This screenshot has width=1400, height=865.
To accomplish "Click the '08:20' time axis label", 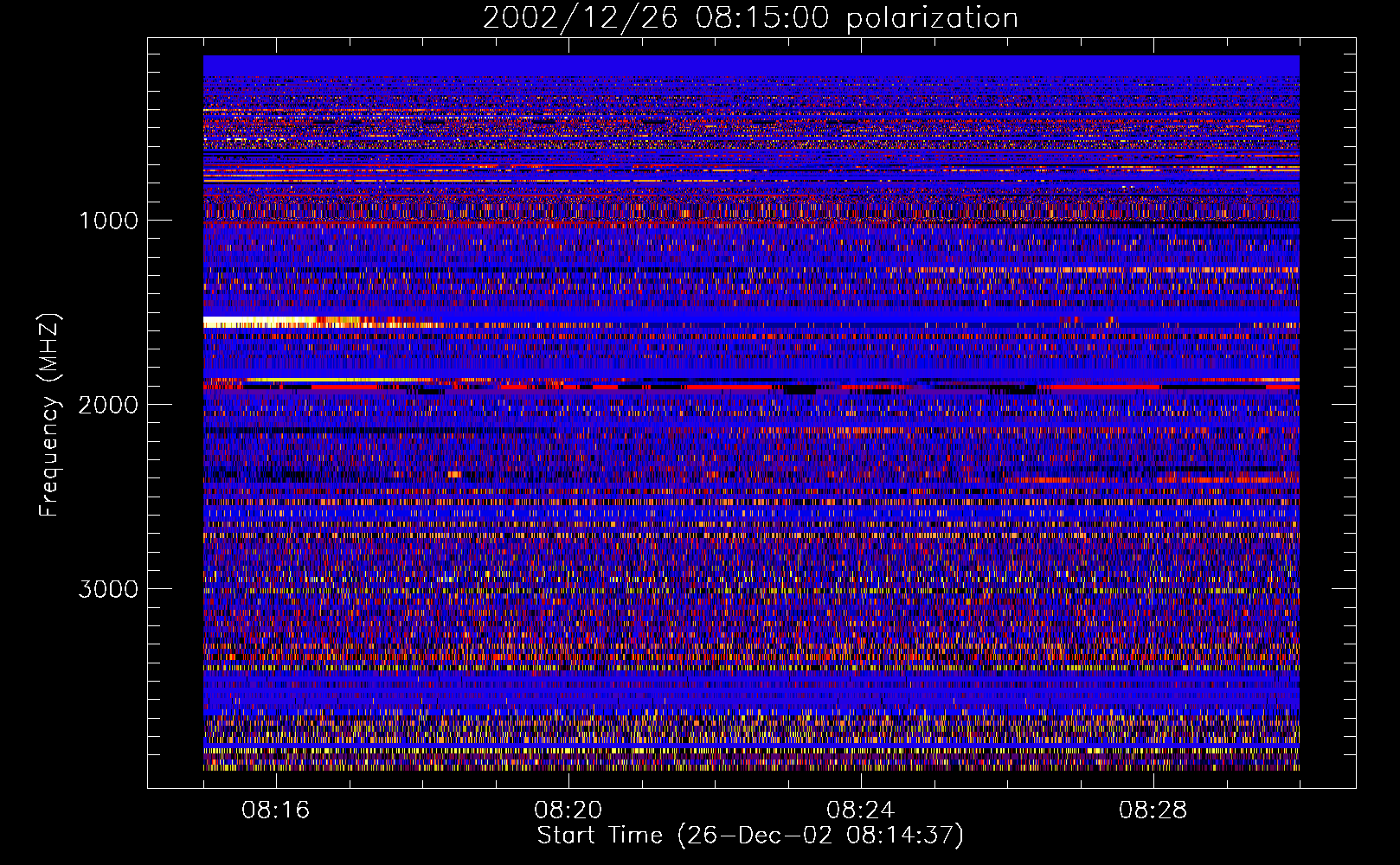I will pos(568,811).
